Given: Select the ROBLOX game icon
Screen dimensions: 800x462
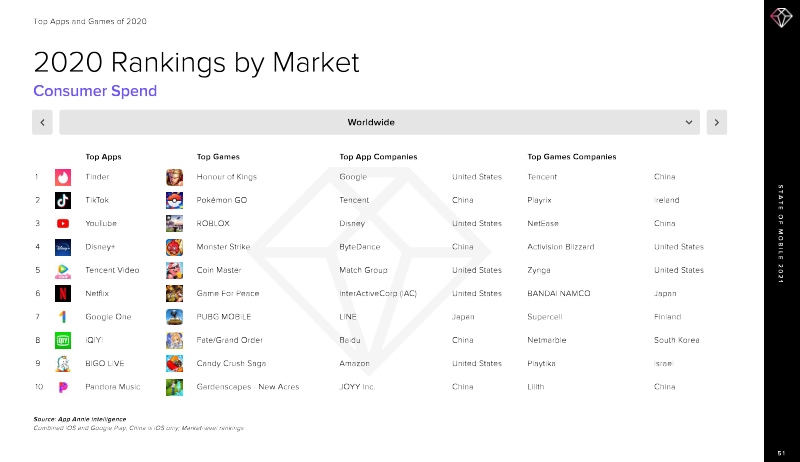Looking at the screenshot, I should point(174,224).
